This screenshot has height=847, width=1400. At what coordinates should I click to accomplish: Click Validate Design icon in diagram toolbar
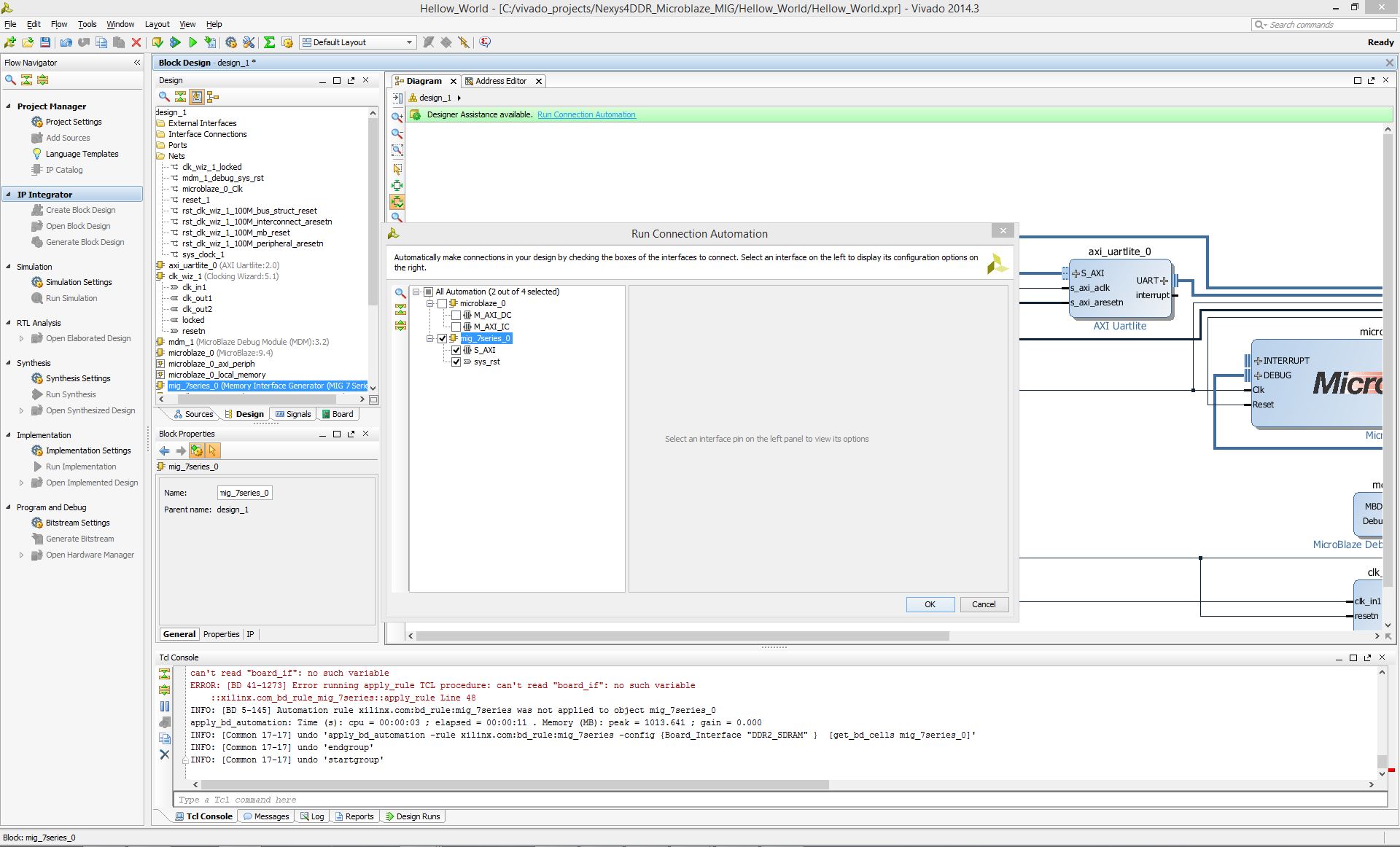click(x=397, y=202)
